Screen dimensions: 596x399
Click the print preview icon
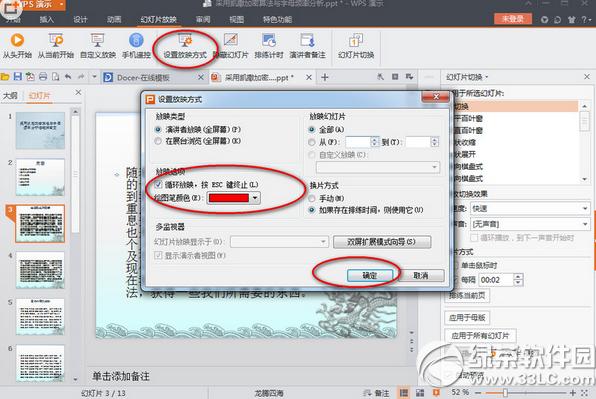point(55,77)
